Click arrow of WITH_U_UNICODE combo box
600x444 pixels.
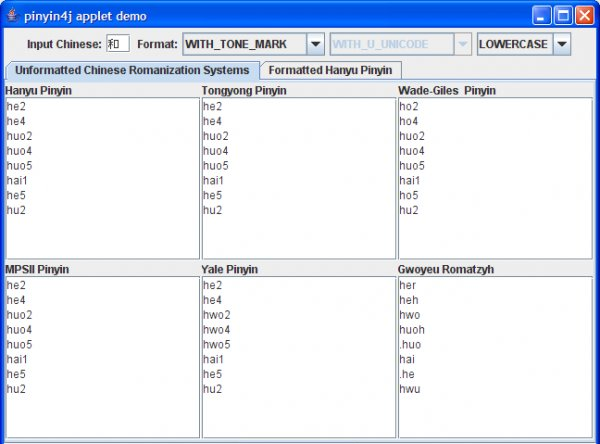463,44
